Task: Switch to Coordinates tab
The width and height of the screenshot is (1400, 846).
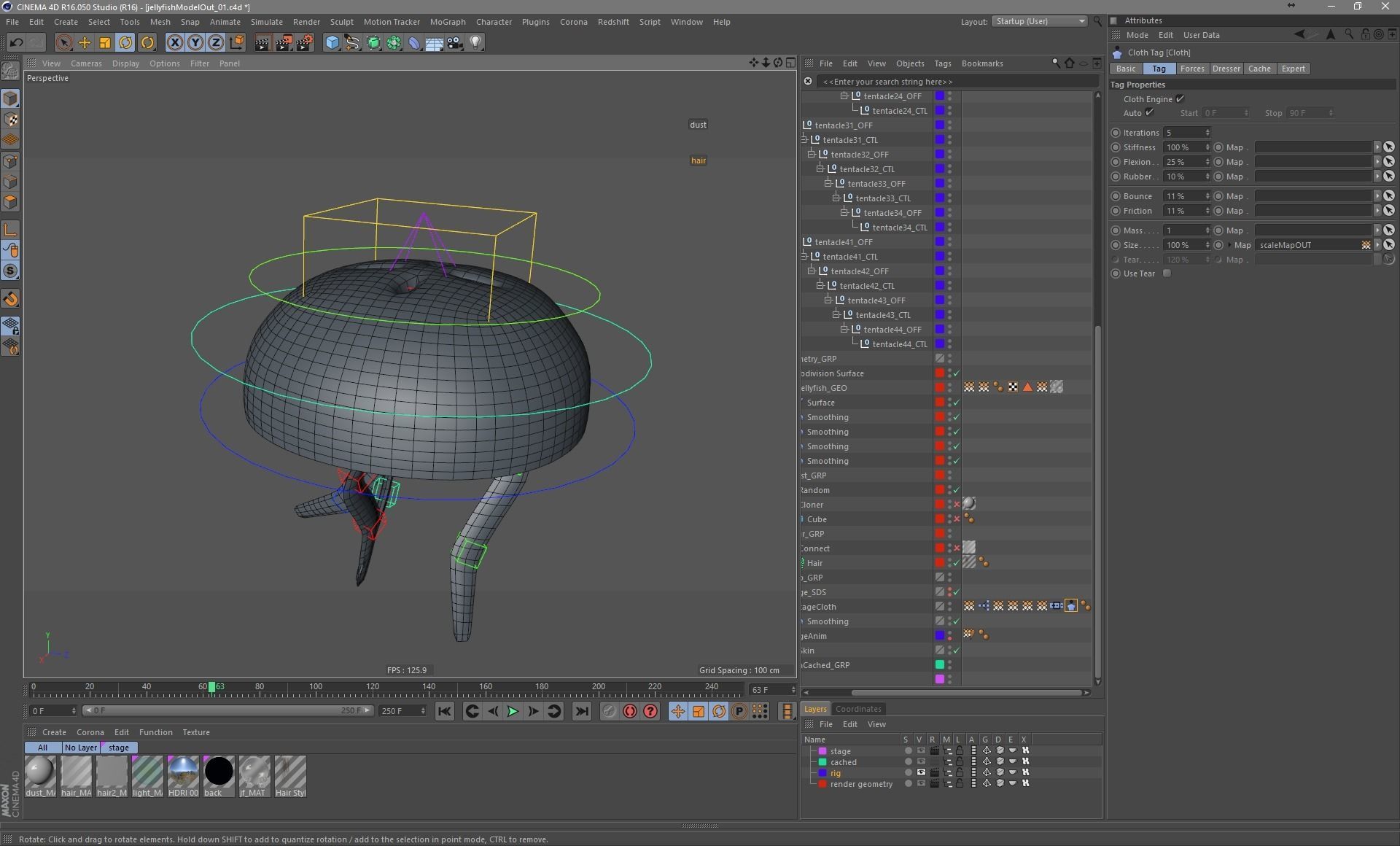Action: 858,709
